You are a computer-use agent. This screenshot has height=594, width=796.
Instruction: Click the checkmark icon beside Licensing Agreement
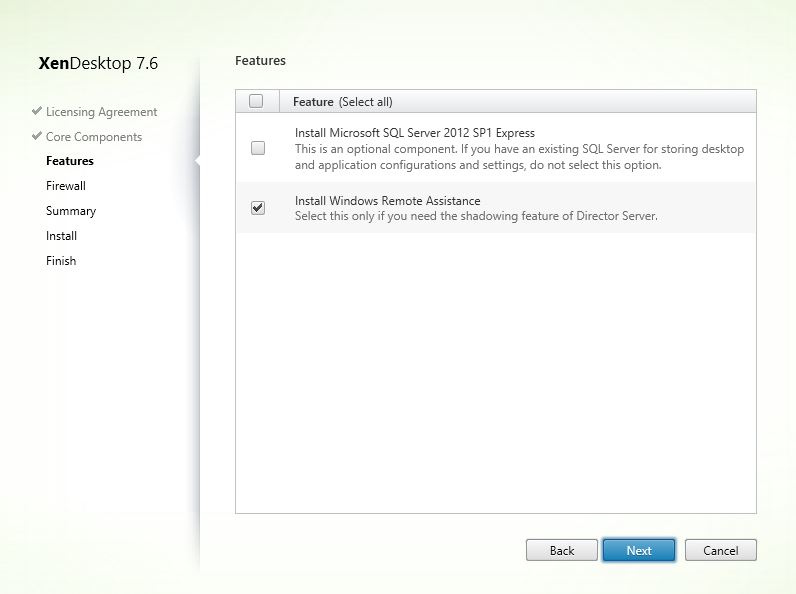pos(37,111)
